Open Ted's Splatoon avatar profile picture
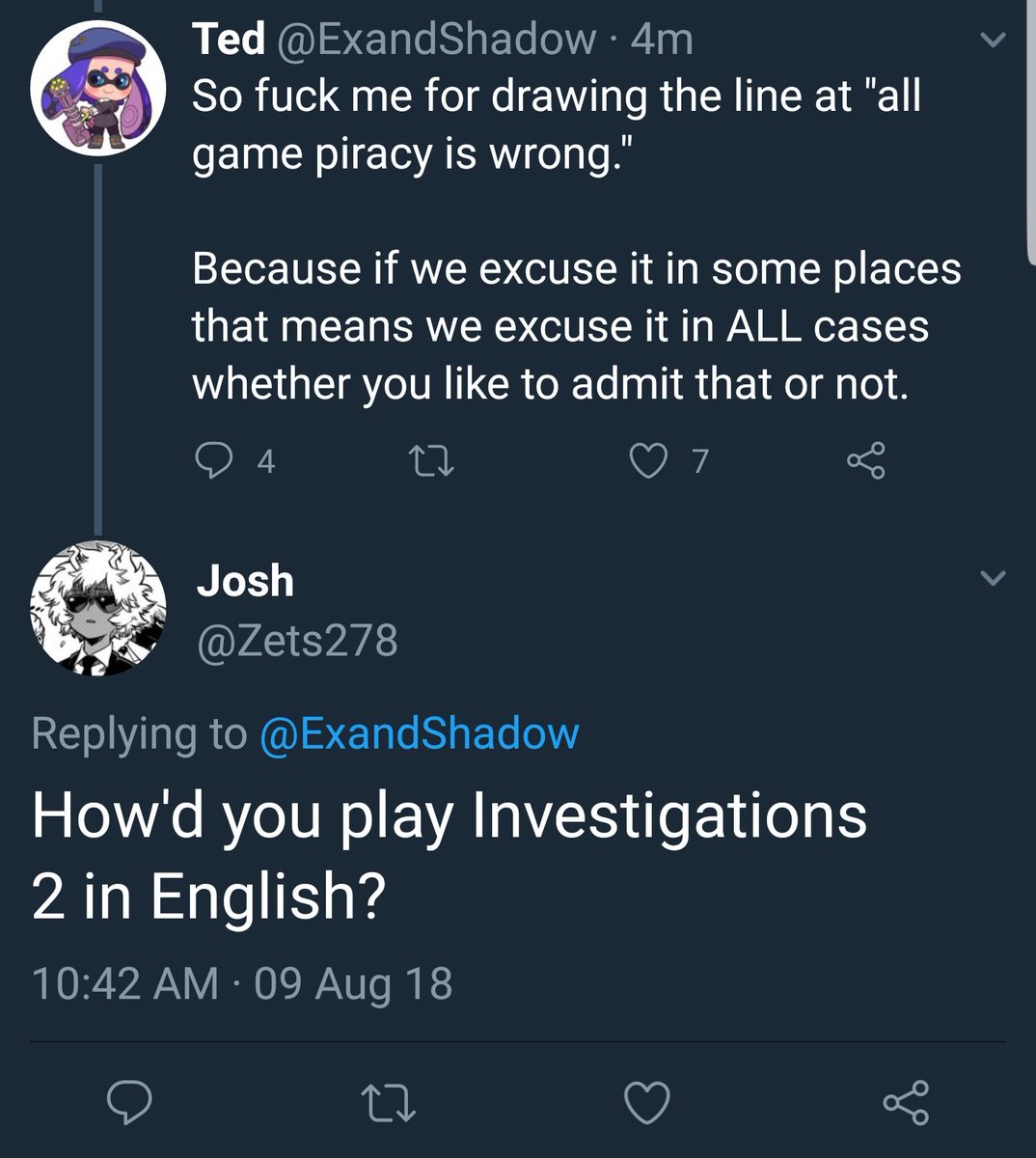This screenshot has width=1036, height=1158. (x=98, y=89)
